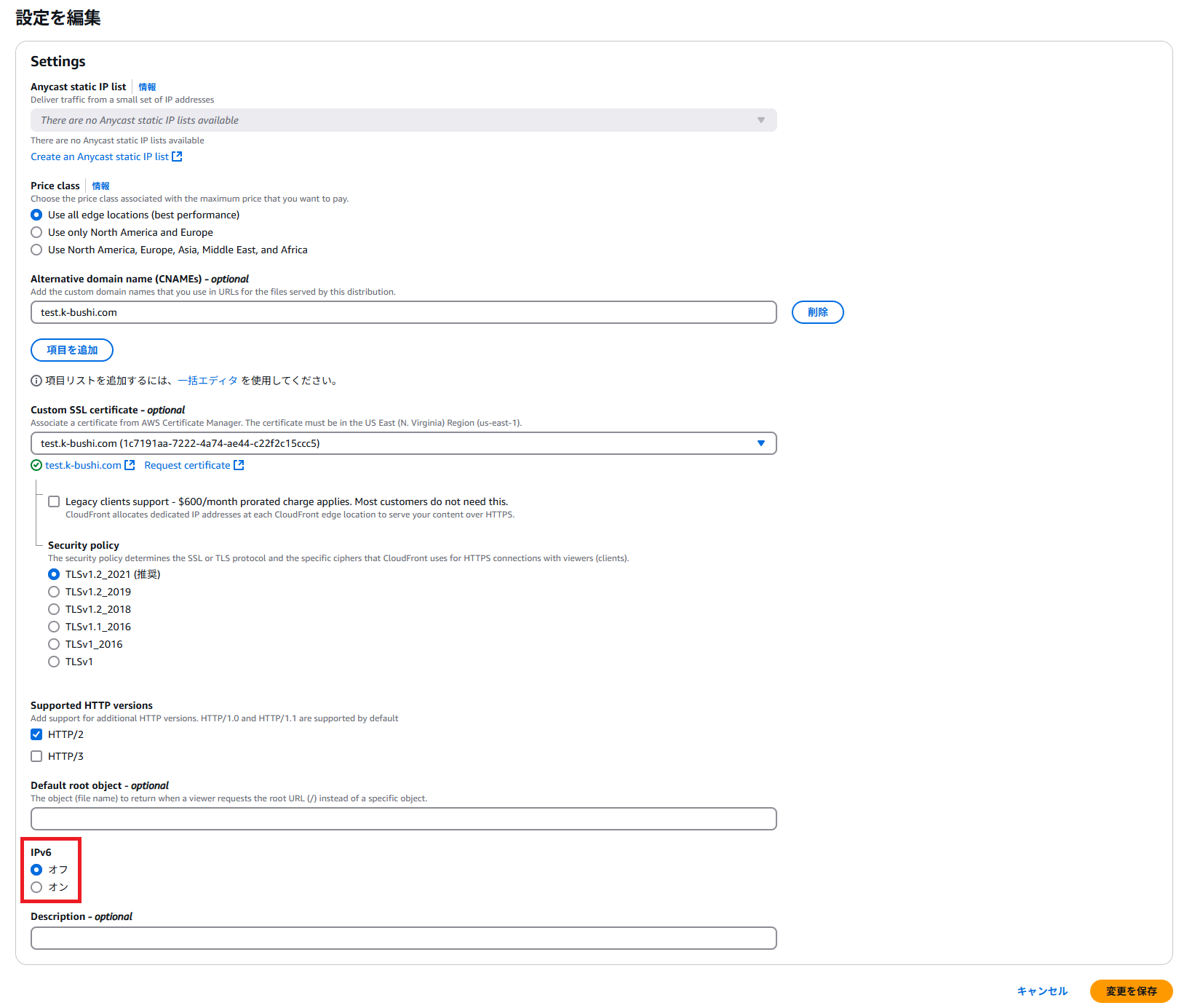Click 情報 link next to Price class
The image size is (1181, 1008).
pyautogui.click(x=100, y=186)
